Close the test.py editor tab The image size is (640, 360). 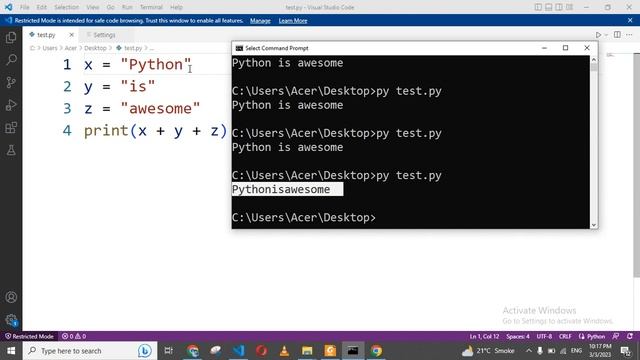[x=71, y=35]
